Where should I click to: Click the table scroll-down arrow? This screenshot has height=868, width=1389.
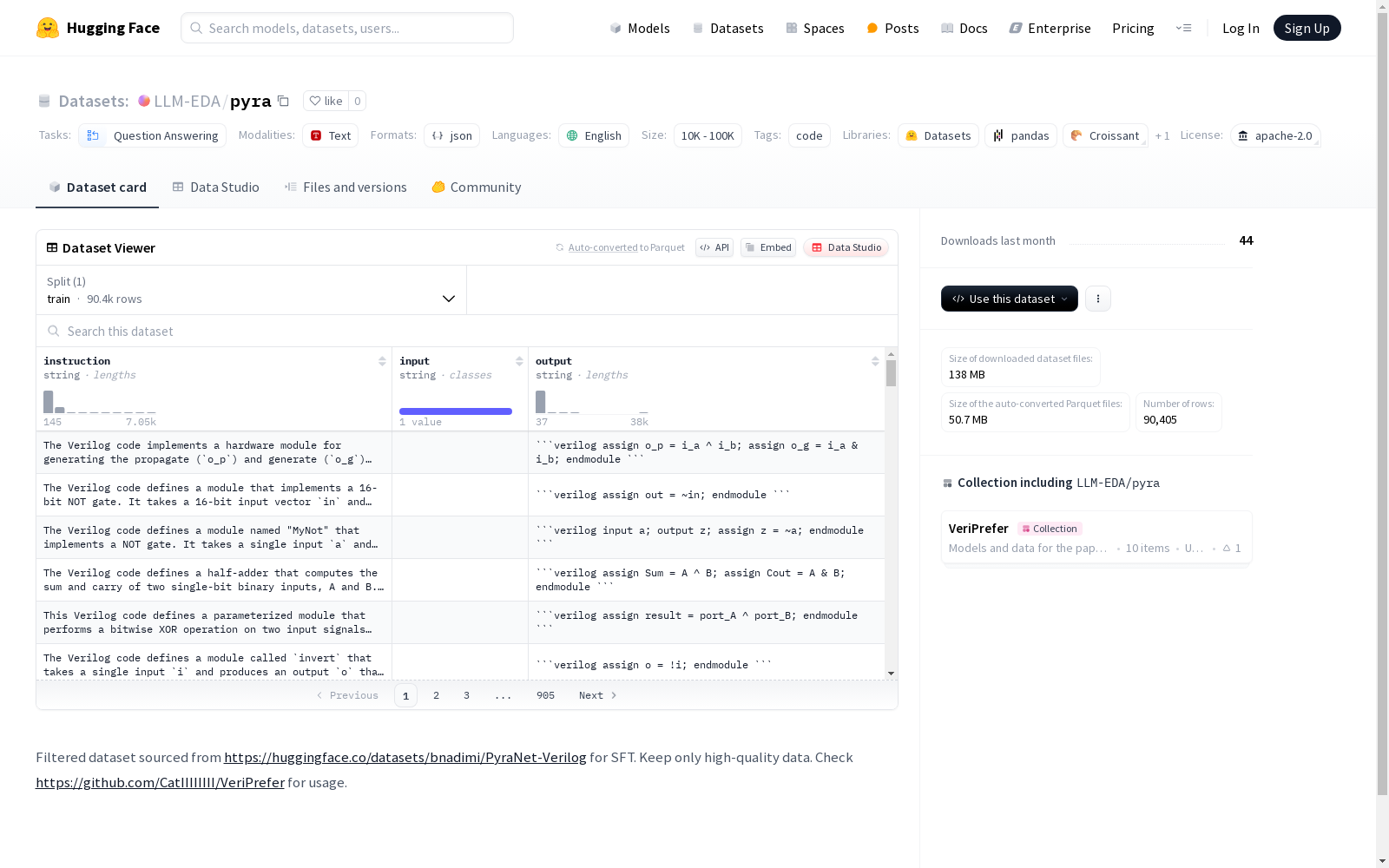[891, 674]
